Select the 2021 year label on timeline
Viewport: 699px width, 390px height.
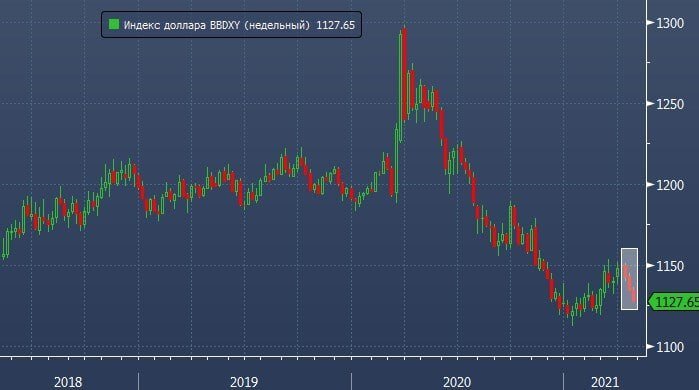605,382
